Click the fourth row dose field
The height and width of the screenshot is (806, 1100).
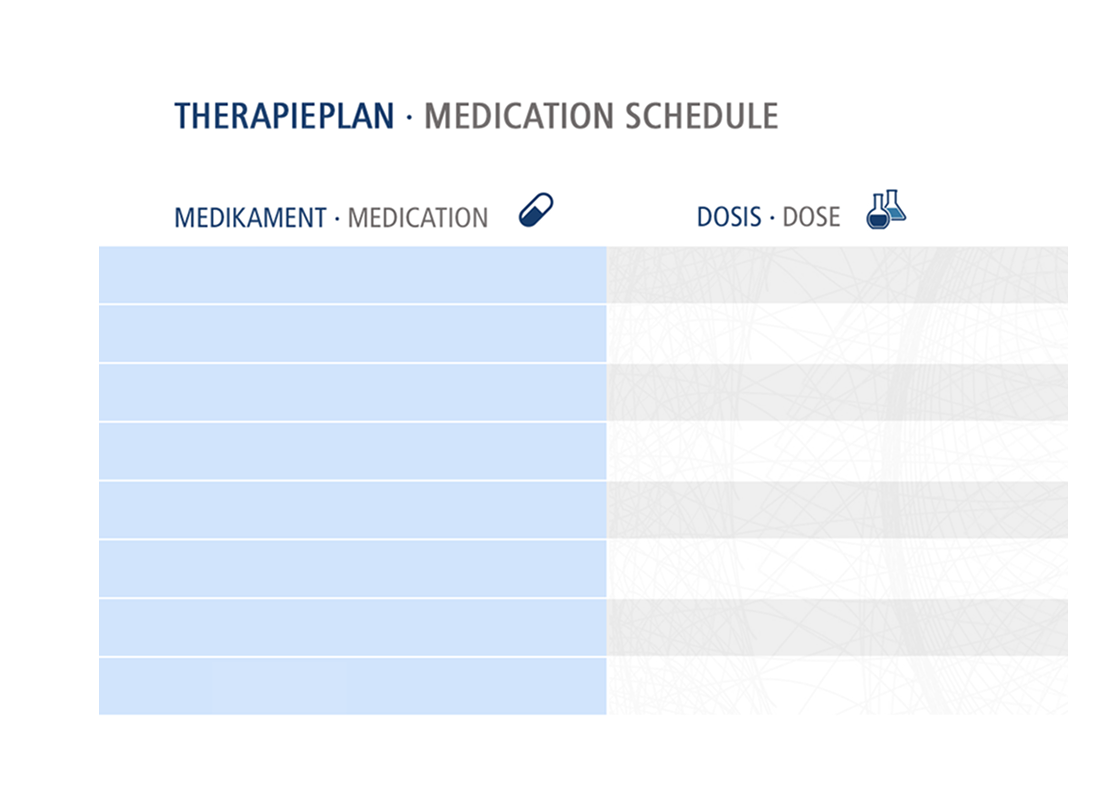tap(837, 451)
